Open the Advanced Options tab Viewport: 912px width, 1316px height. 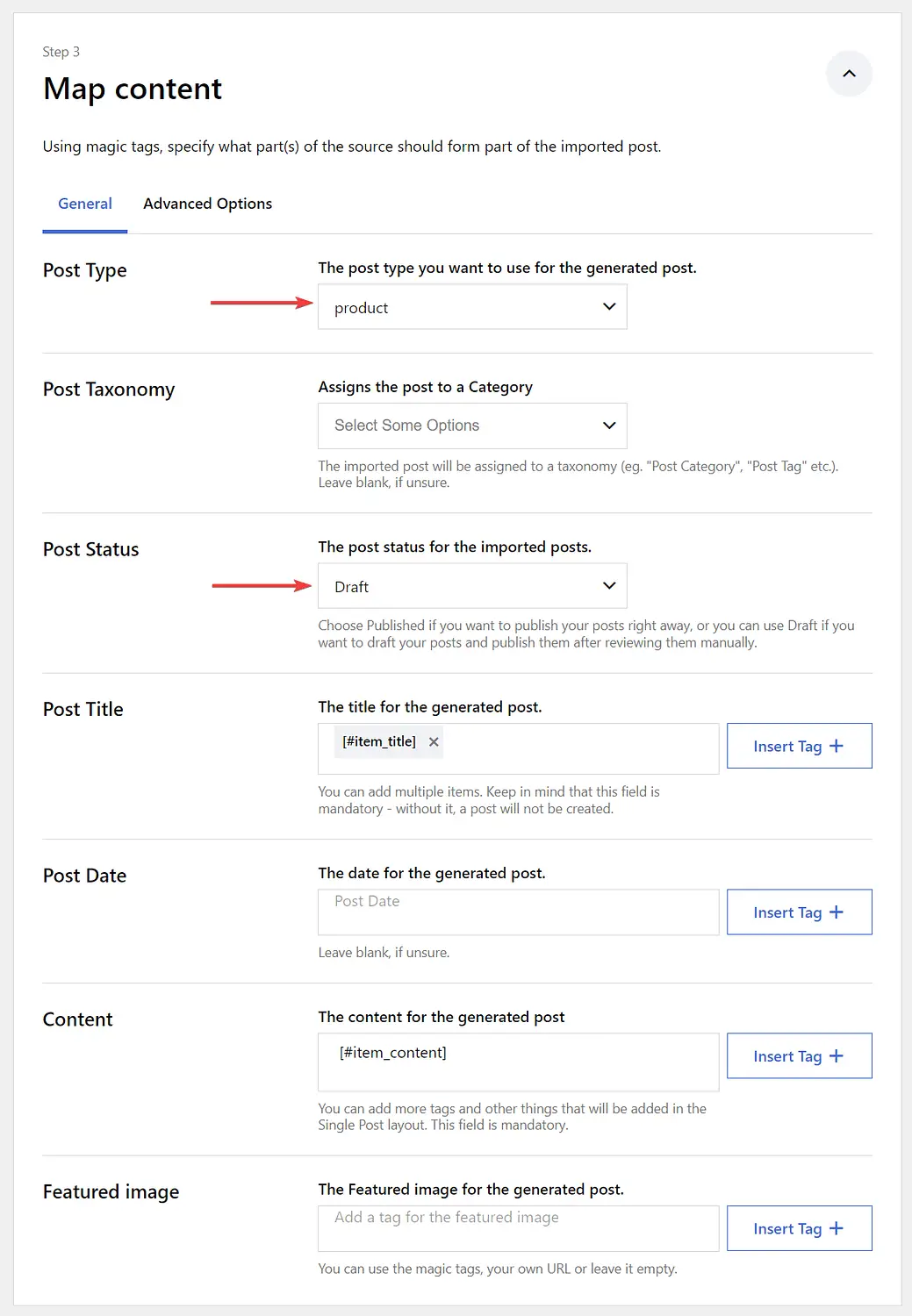[207, 204]
